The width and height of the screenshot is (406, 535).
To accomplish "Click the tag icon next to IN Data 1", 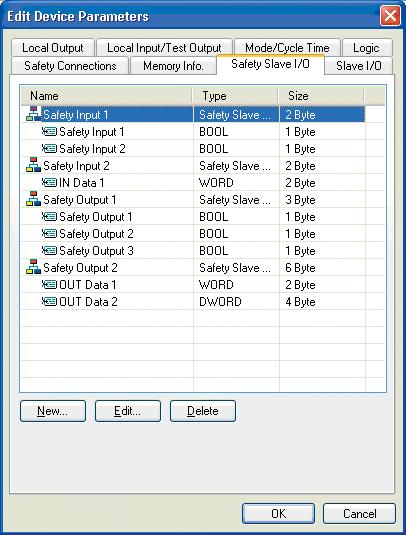I will tap(49, 183).
